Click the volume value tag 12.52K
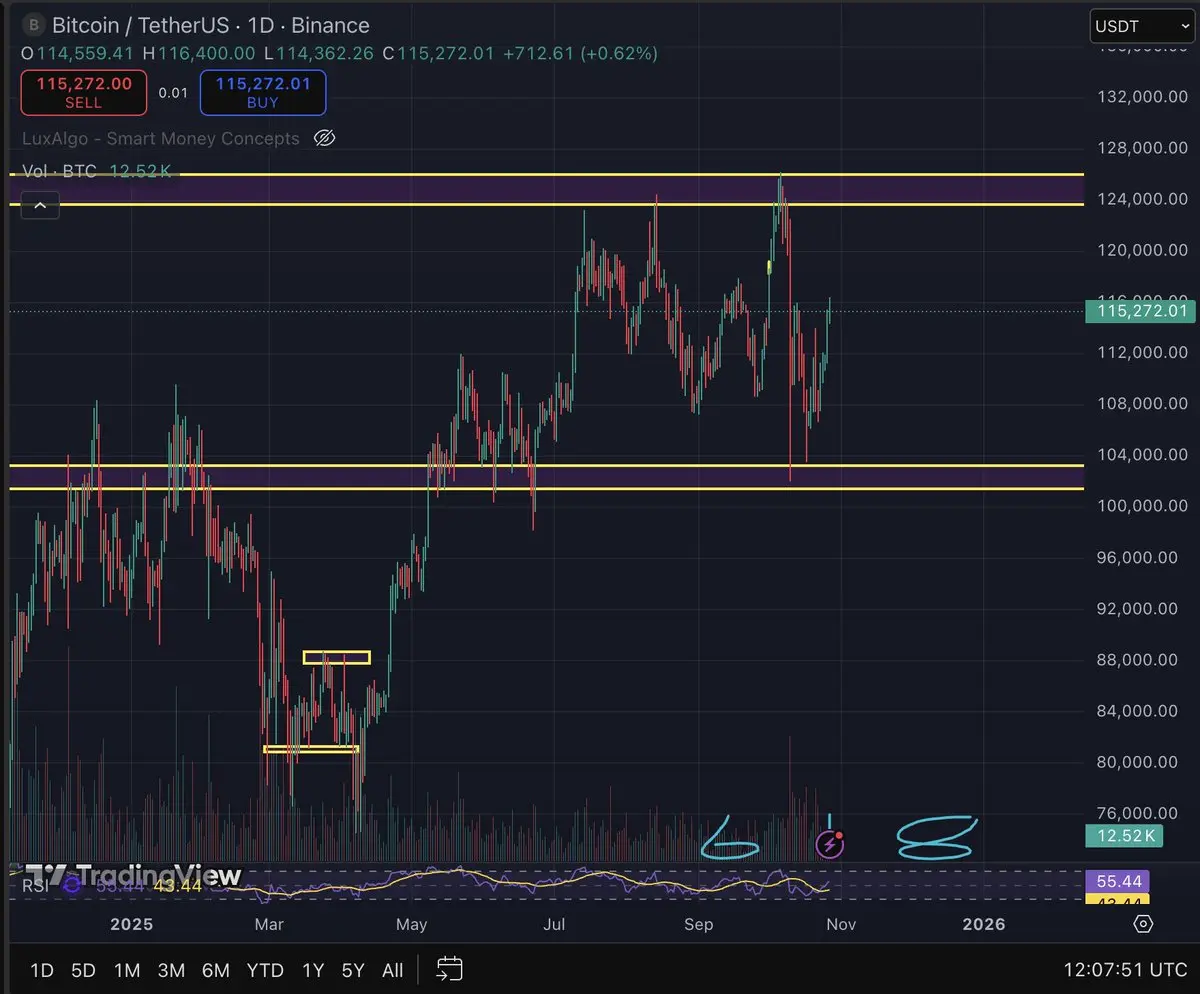The width and height of the screenshot is (1200, 994). (1124, 836)
